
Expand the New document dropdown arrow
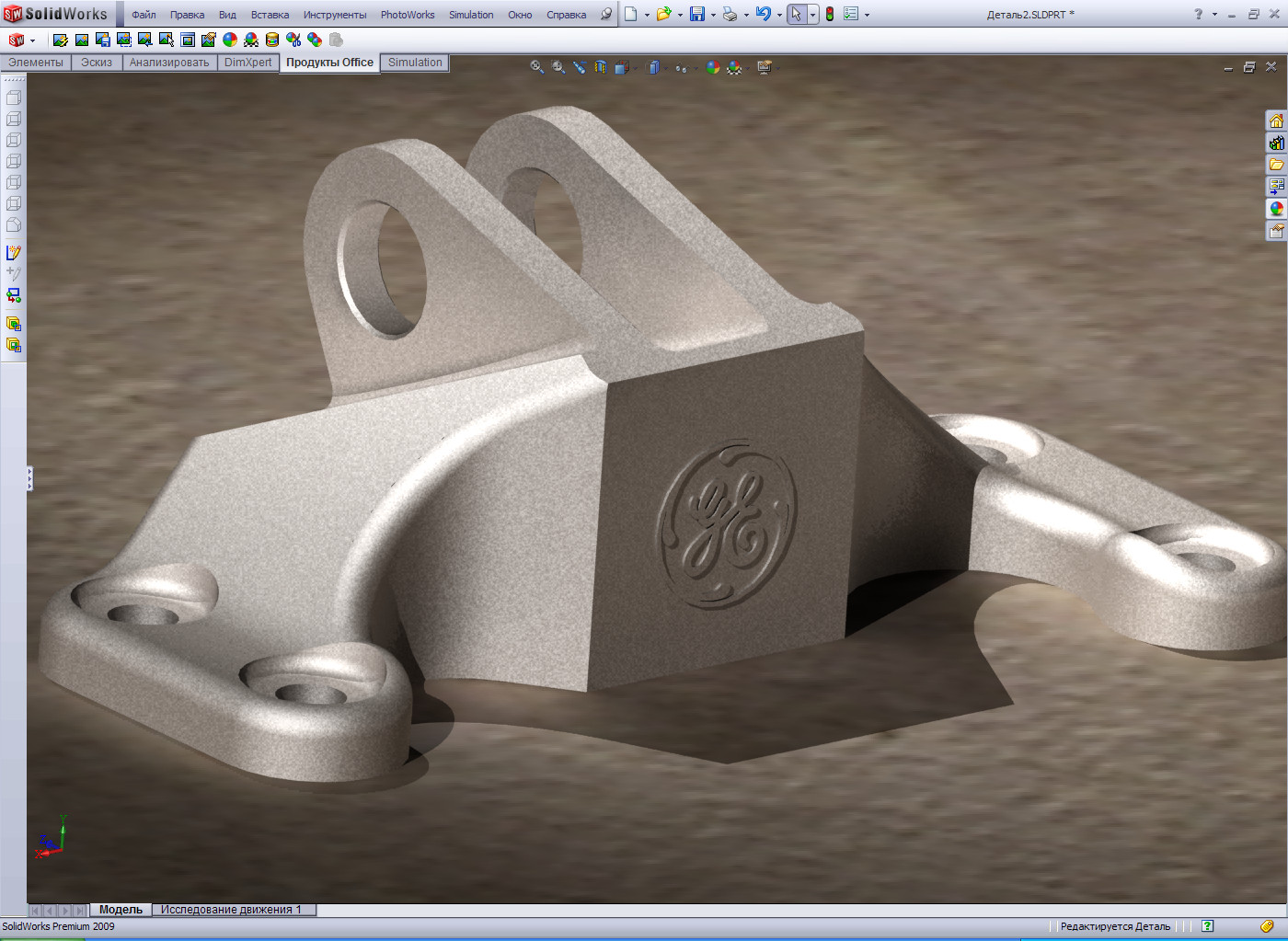pos(646,15)
